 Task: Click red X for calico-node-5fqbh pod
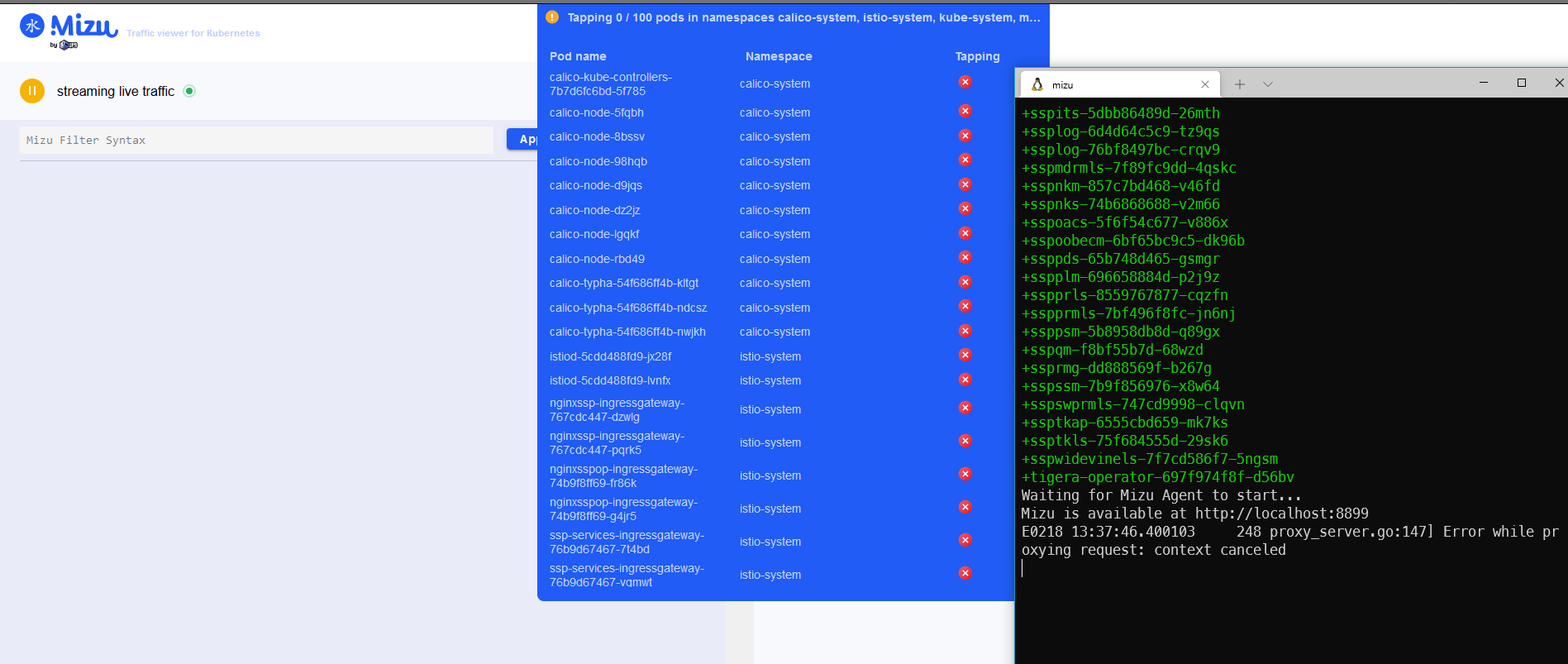pyautogui.click(x=965, y=111)
